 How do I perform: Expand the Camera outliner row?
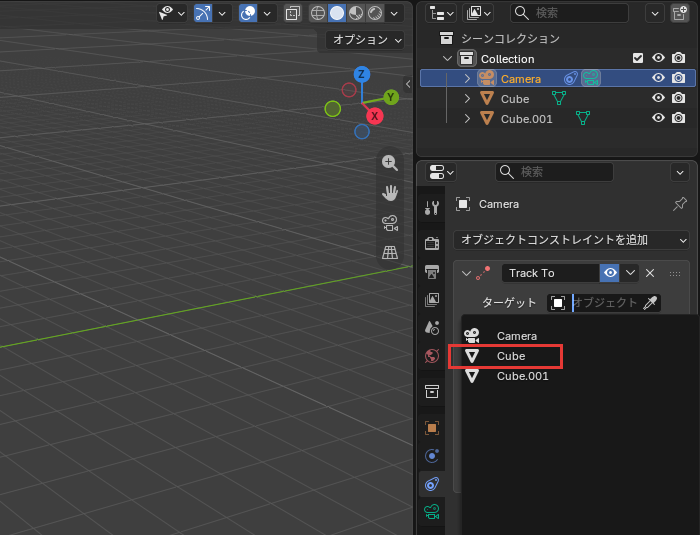pos(467,79)
